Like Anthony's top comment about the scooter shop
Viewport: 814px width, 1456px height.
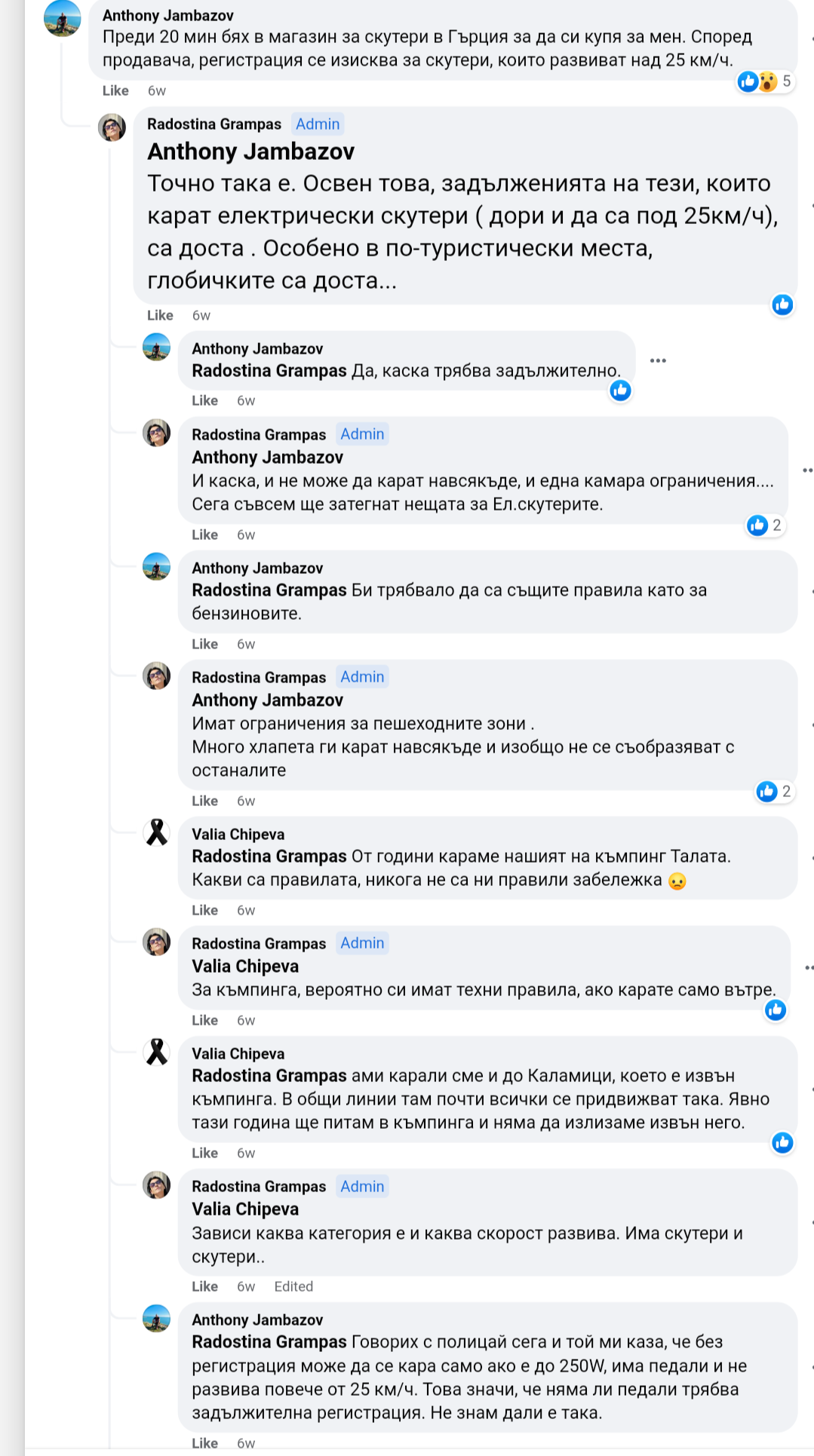(115, 90)
